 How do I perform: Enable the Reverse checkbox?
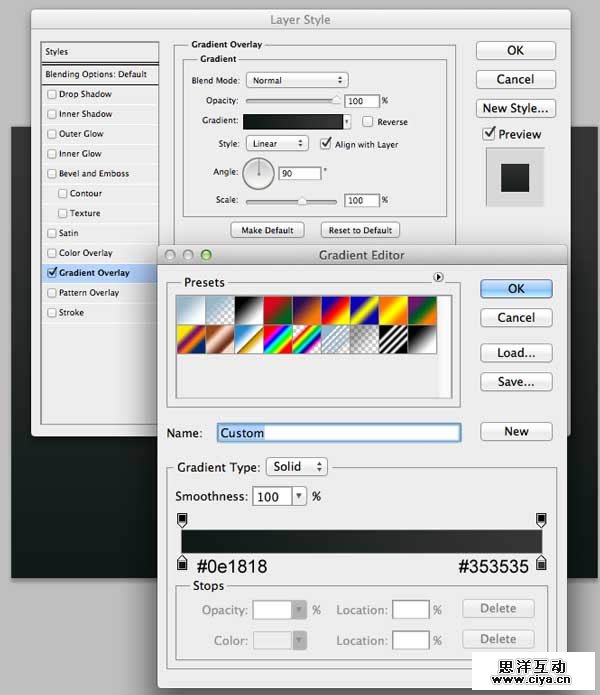[x=368, y=121]
